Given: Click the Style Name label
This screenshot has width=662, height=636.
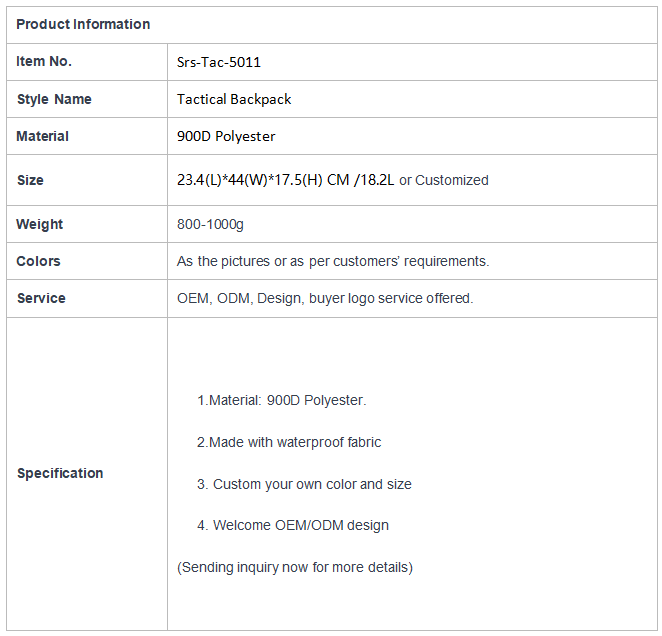Looking at the screenshot, I should tap(54, 99).
